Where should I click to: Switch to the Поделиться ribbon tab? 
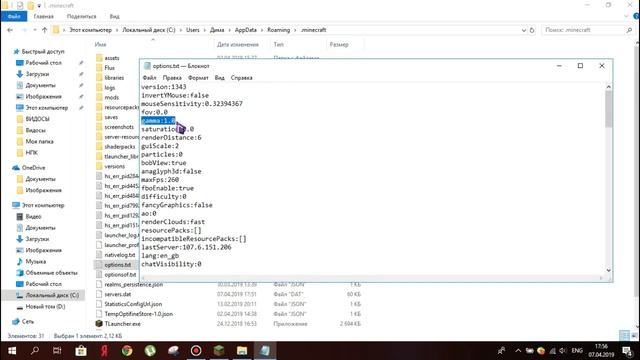point(81,16)
